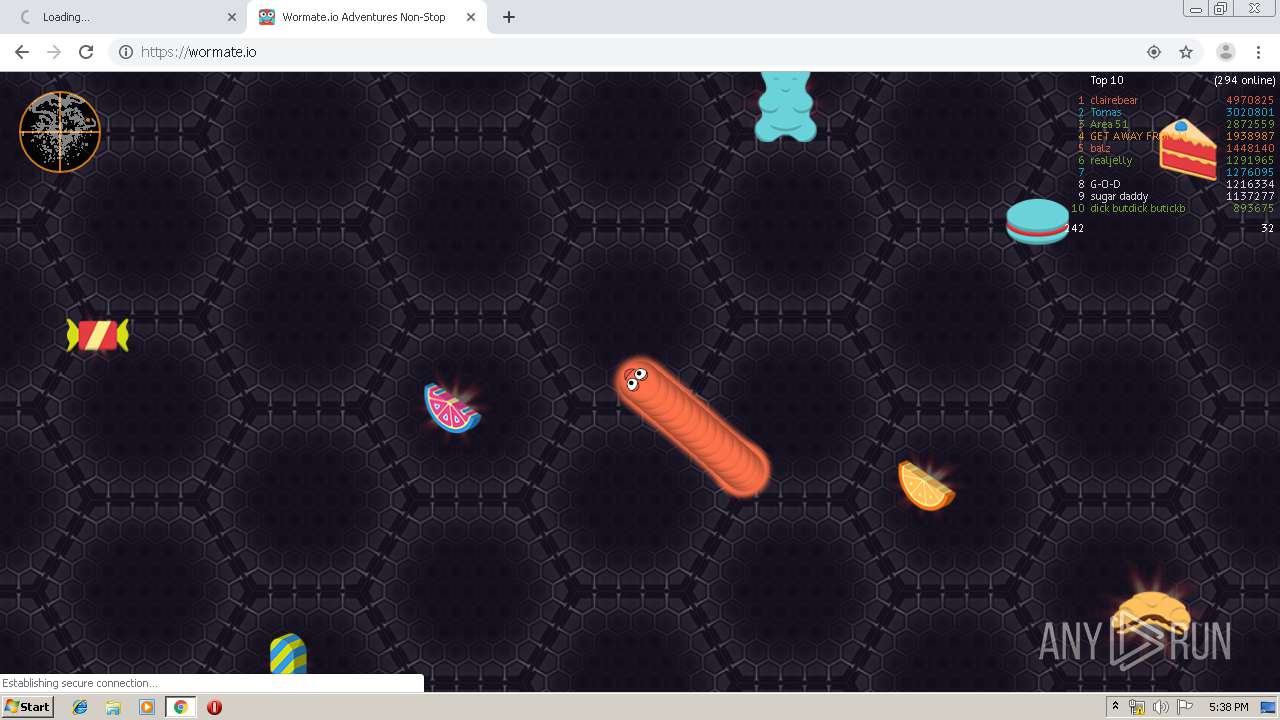This screenshot has height=720, width=1280.
Task: Open a new browser tab
Action: click(x=509, y=17)
